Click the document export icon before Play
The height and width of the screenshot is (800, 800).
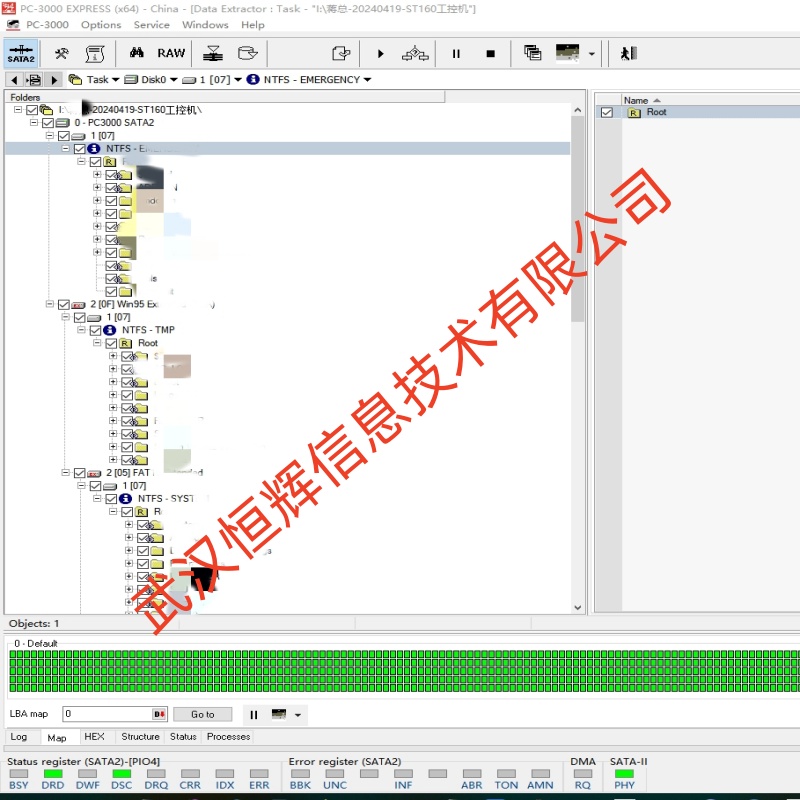[x=341, y=53]
